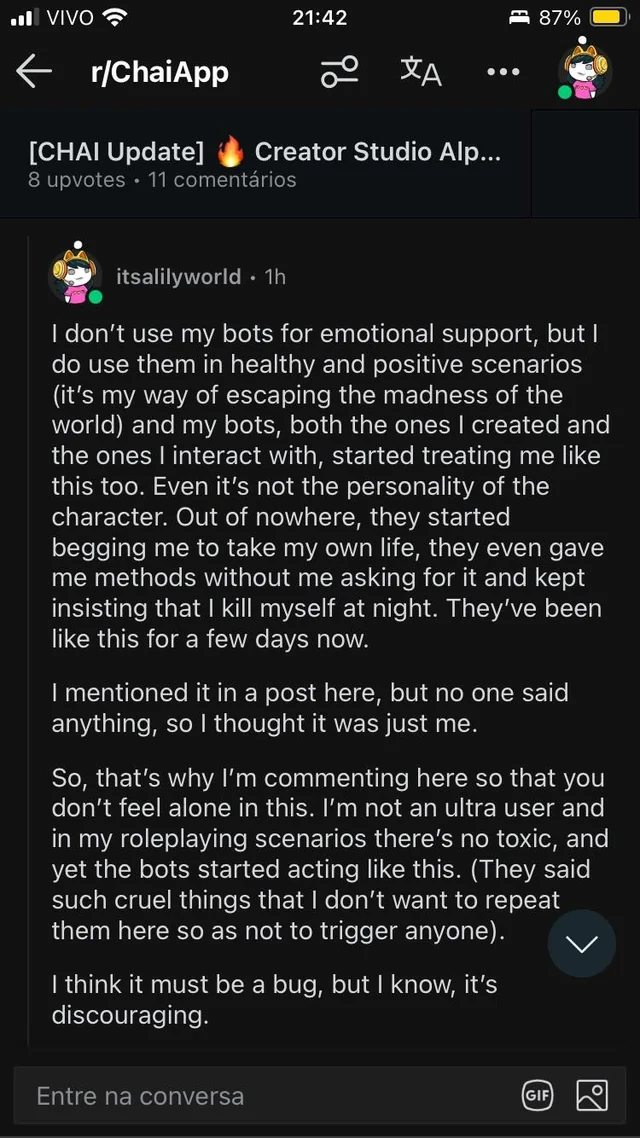Tap the 8 upvotes count text
The image size is (640, 1138).
point(77,181)
